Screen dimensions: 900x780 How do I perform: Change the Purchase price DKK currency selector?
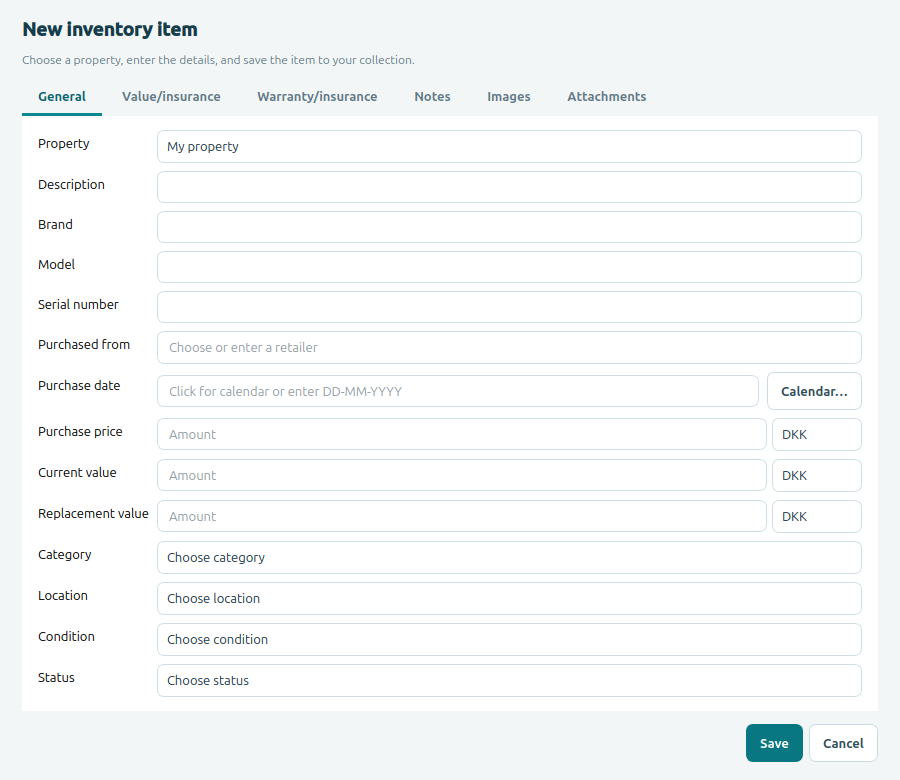pos(817,434)
